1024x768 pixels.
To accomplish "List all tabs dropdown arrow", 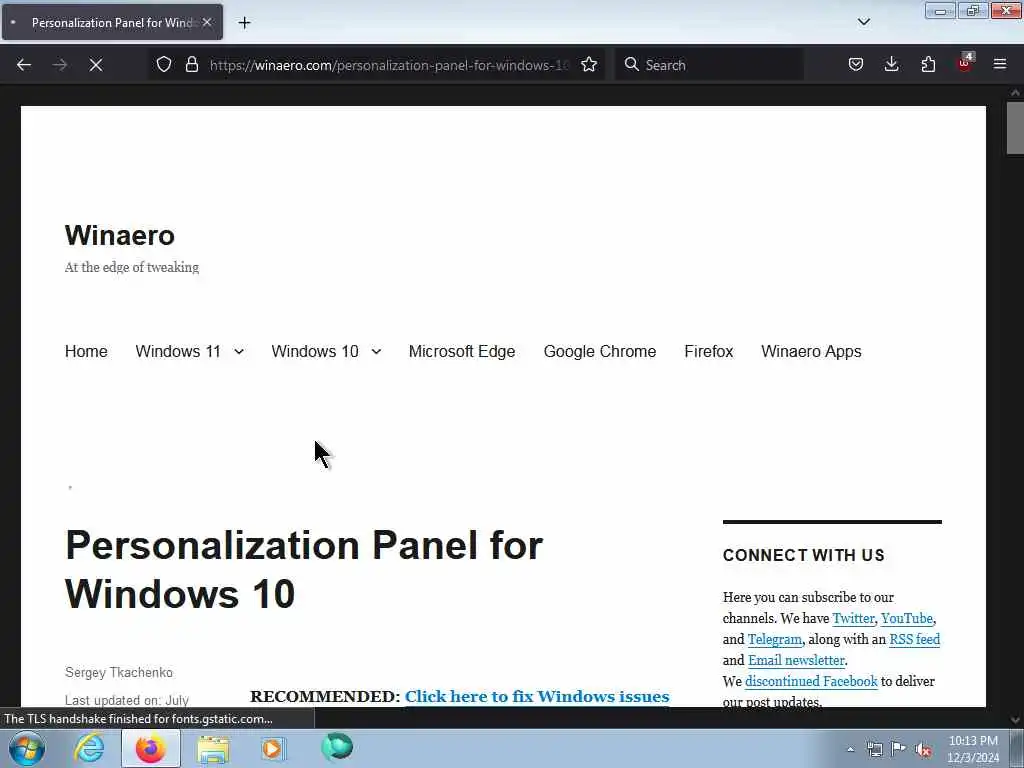I will click(x=863, y=22).
